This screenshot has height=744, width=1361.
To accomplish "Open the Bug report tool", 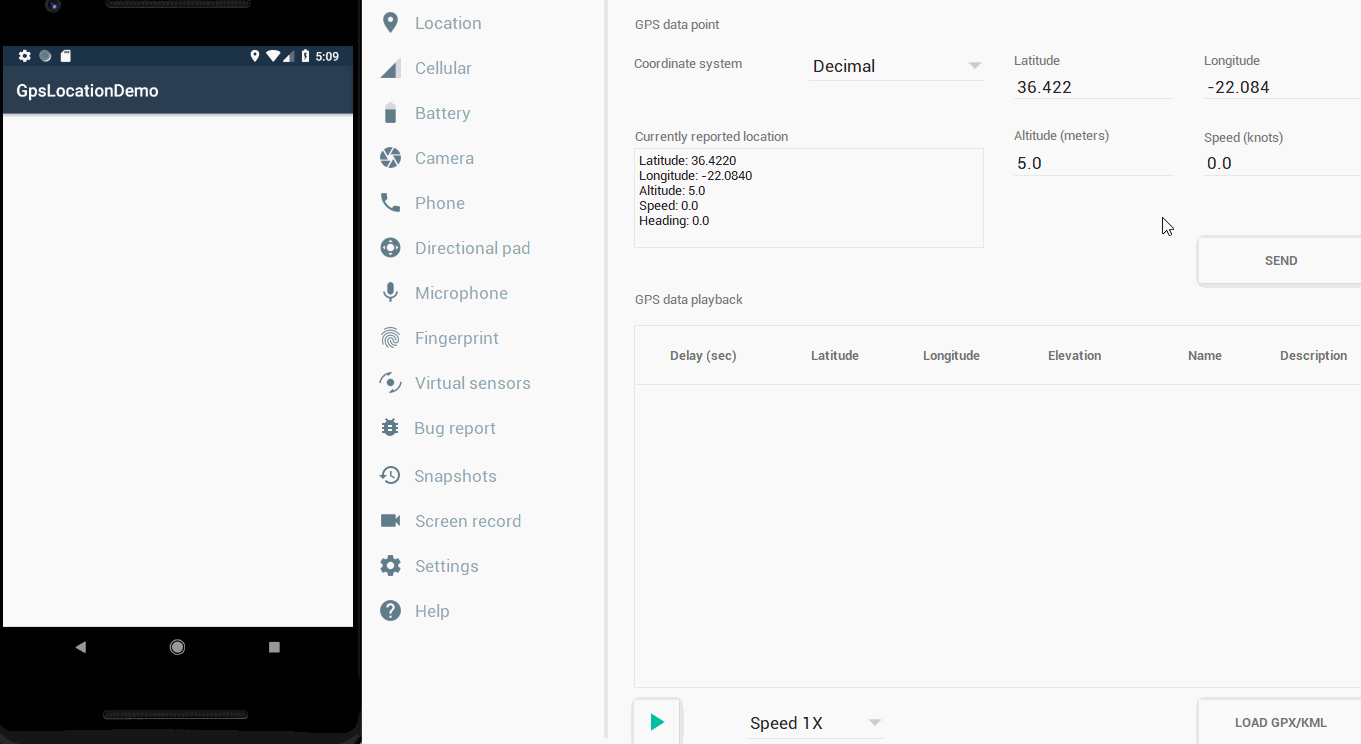I will [x=455, y=427].
